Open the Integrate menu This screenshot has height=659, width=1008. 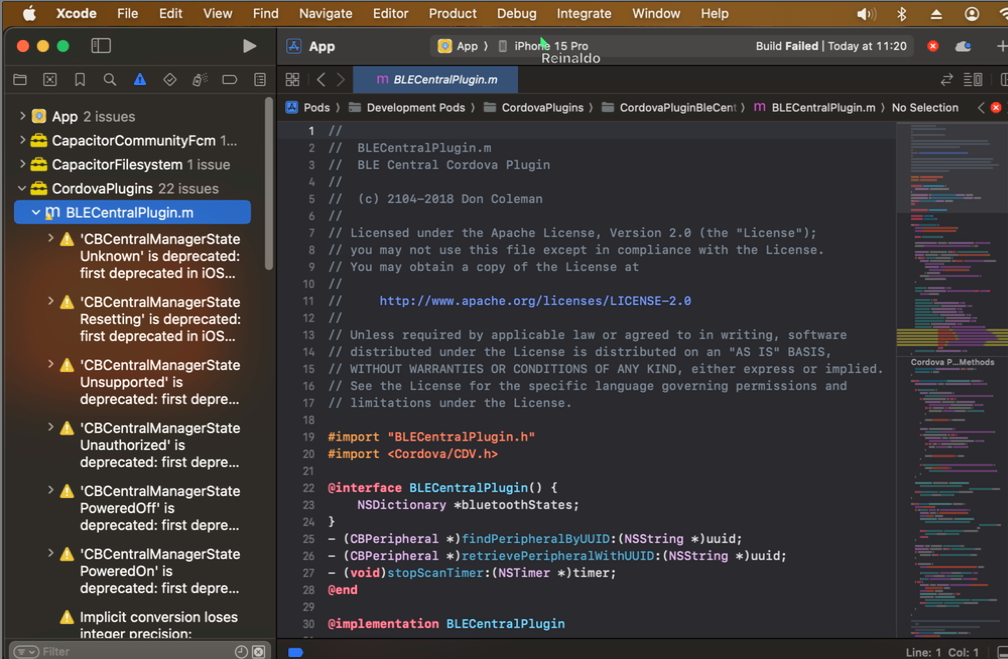tap(584, 13)
